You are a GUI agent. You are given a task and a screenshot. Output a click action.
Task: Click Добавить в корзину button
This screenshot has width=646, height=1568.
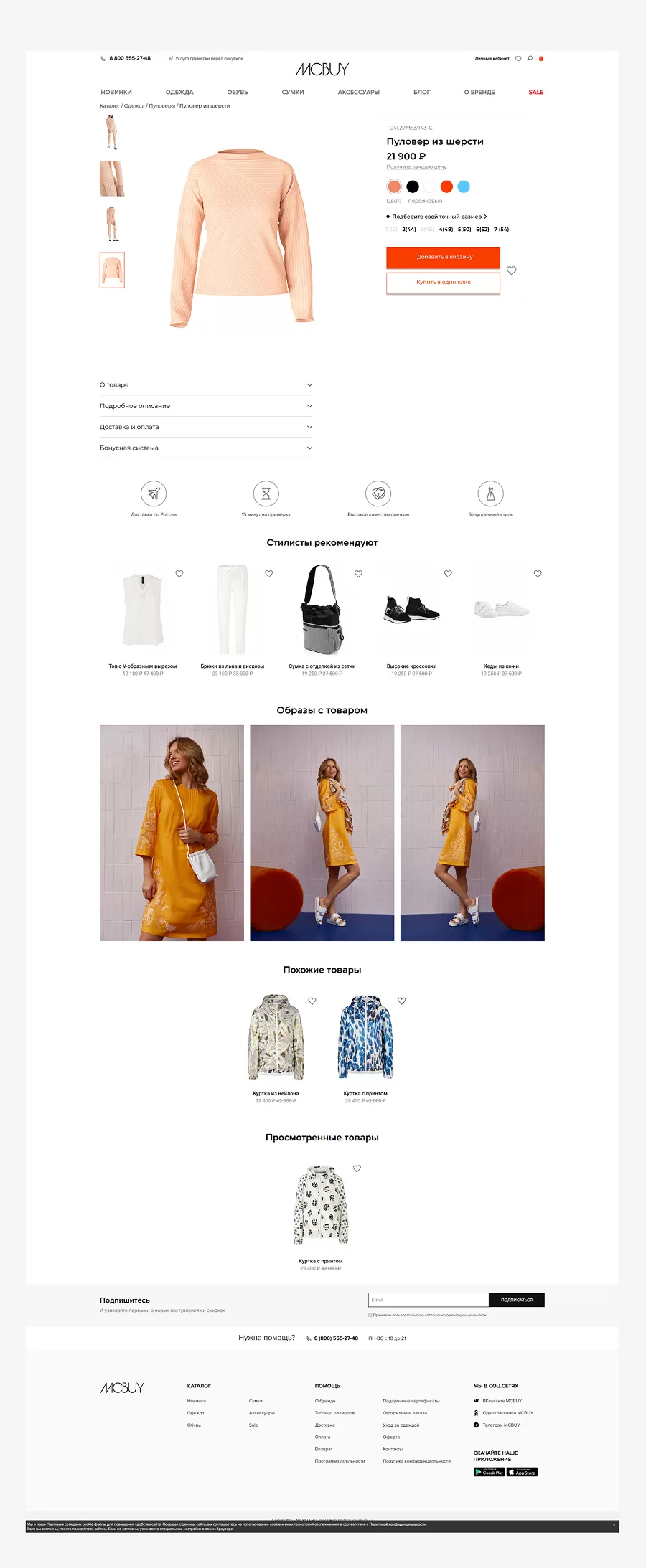[444, 257]
